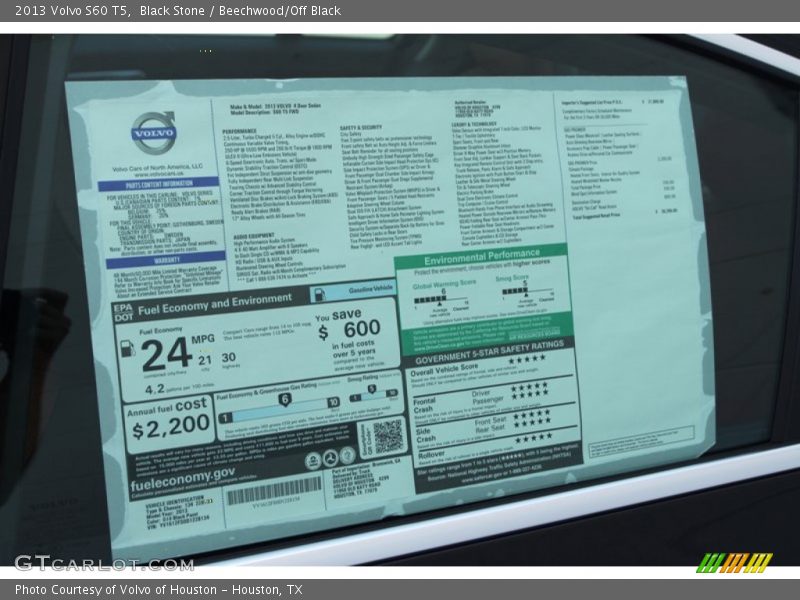Click 'Black Stone / Beechwood/Off Black' caption text
This screenshot has width=800, height=600.
[x=240, y=10]
